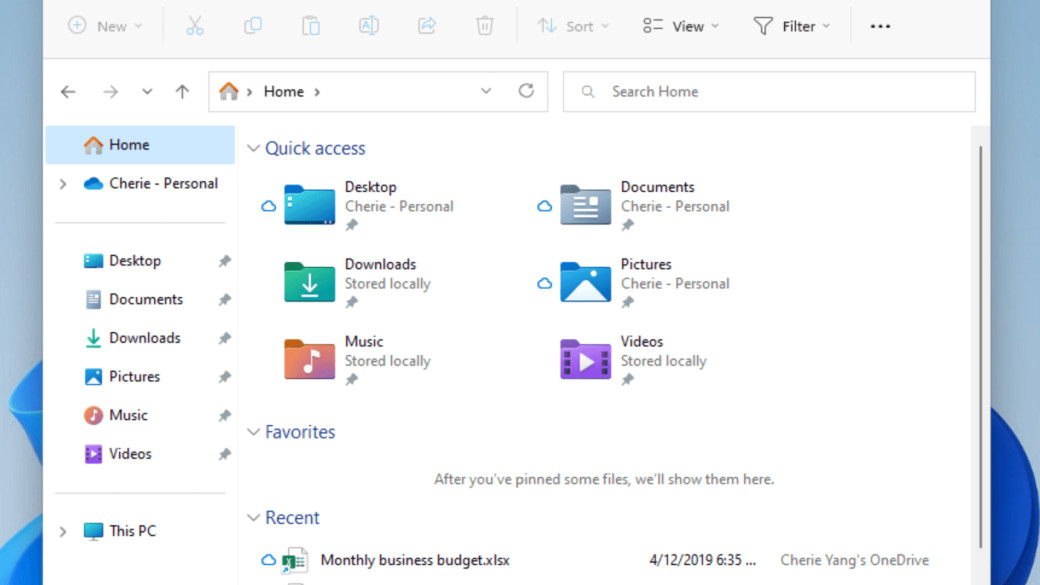Viewport: 1040px width, 585px height.
Task: Open the View dropdown menu
Action: (x=681, y=26)
